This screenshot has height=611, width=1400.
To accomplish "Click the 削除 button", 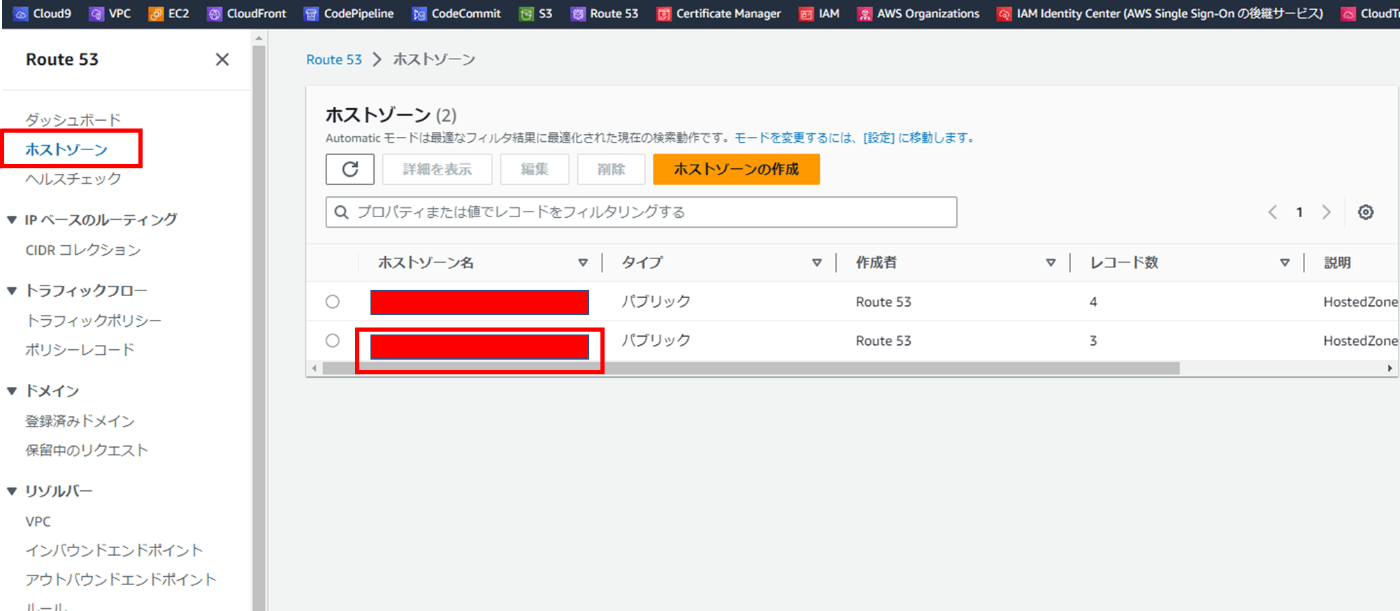I will (x=611, y=169).
